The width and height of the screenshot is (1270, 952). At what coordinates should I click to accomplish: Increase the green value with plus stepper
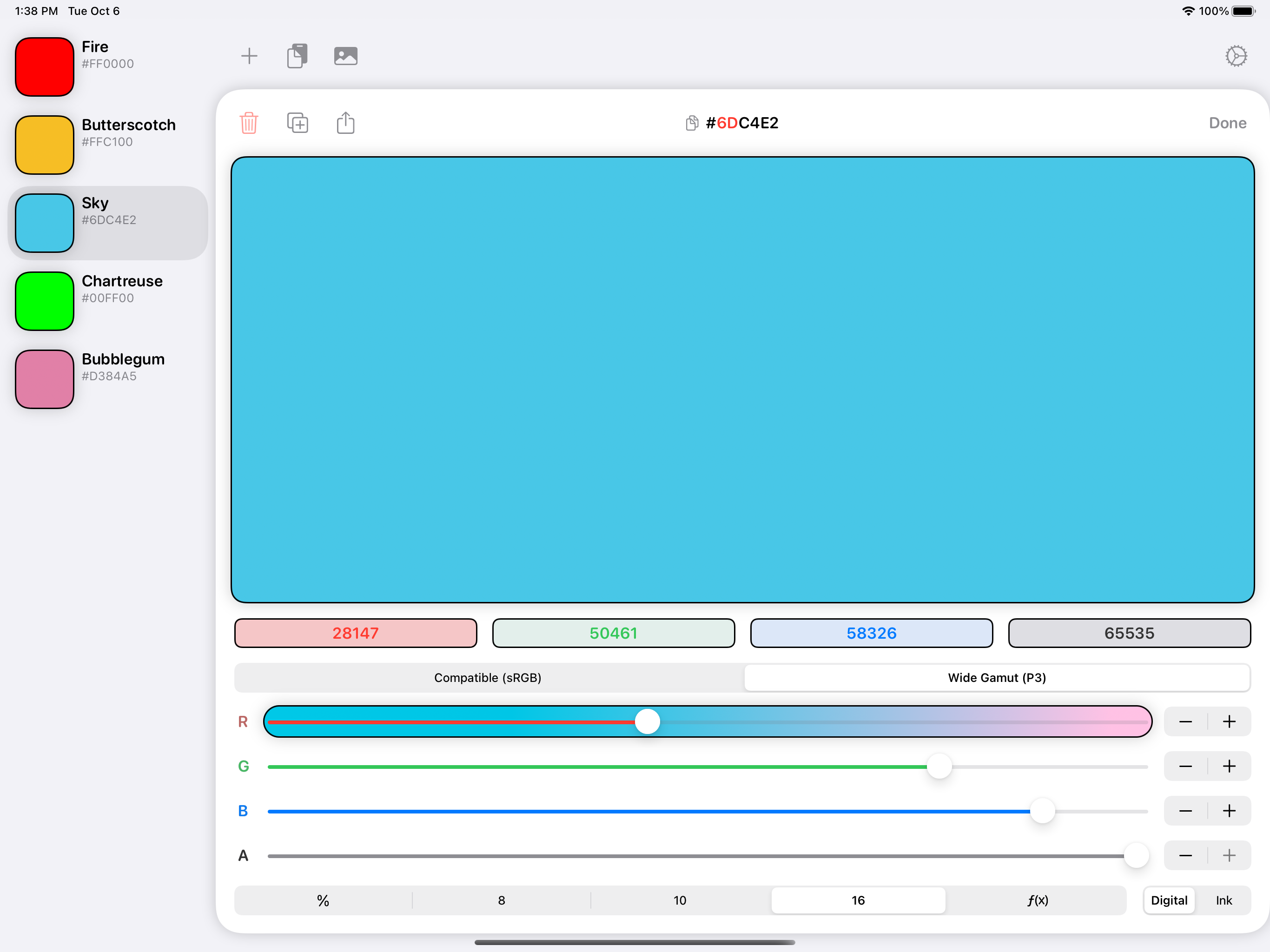(1229, 766)
